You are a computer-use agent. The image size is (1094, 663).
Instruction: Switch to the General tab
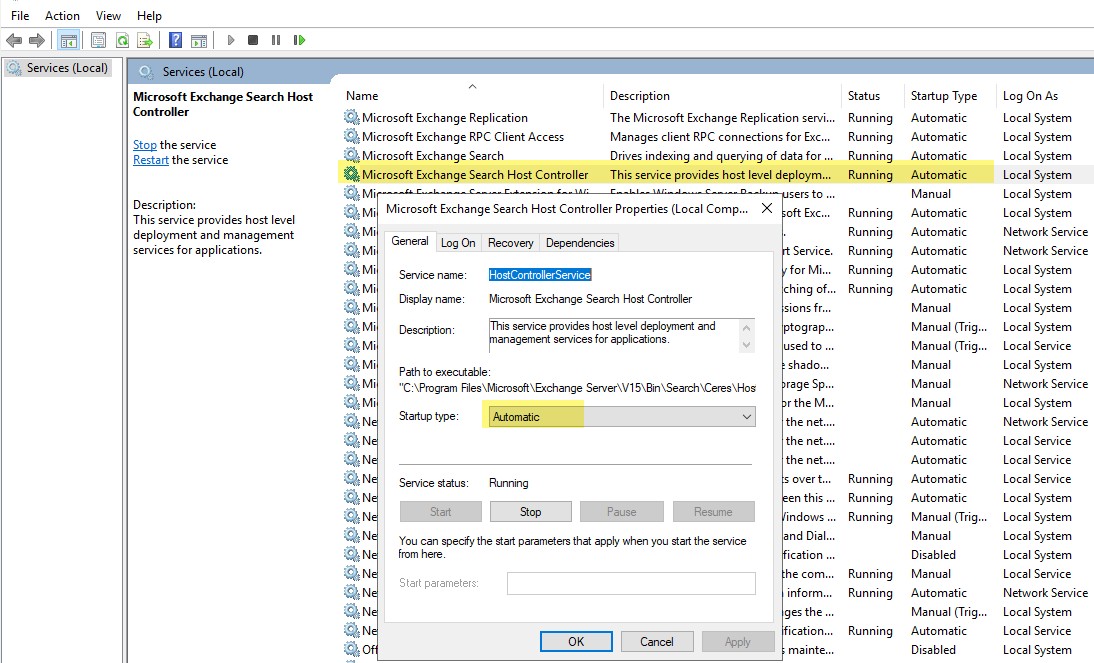410,241
